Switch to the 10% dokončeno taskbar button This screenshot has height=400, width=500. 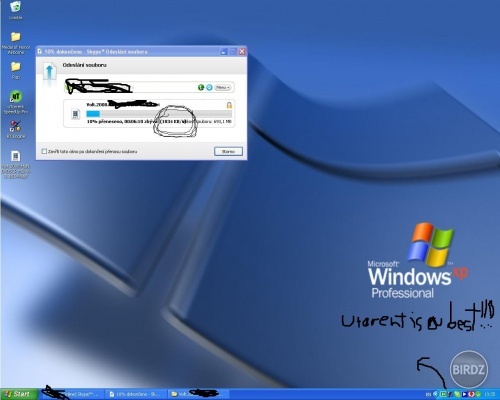(x=136, y=394)
